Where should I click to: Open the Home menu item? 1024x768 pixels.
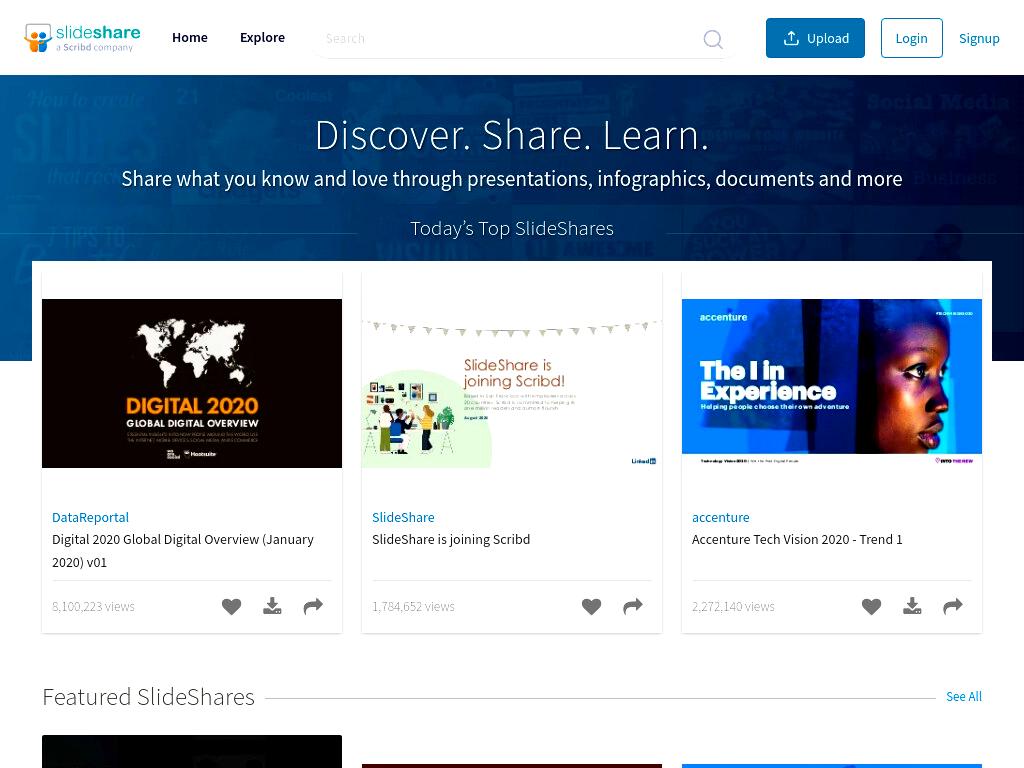pyautogui.click(x=190, y=38)
